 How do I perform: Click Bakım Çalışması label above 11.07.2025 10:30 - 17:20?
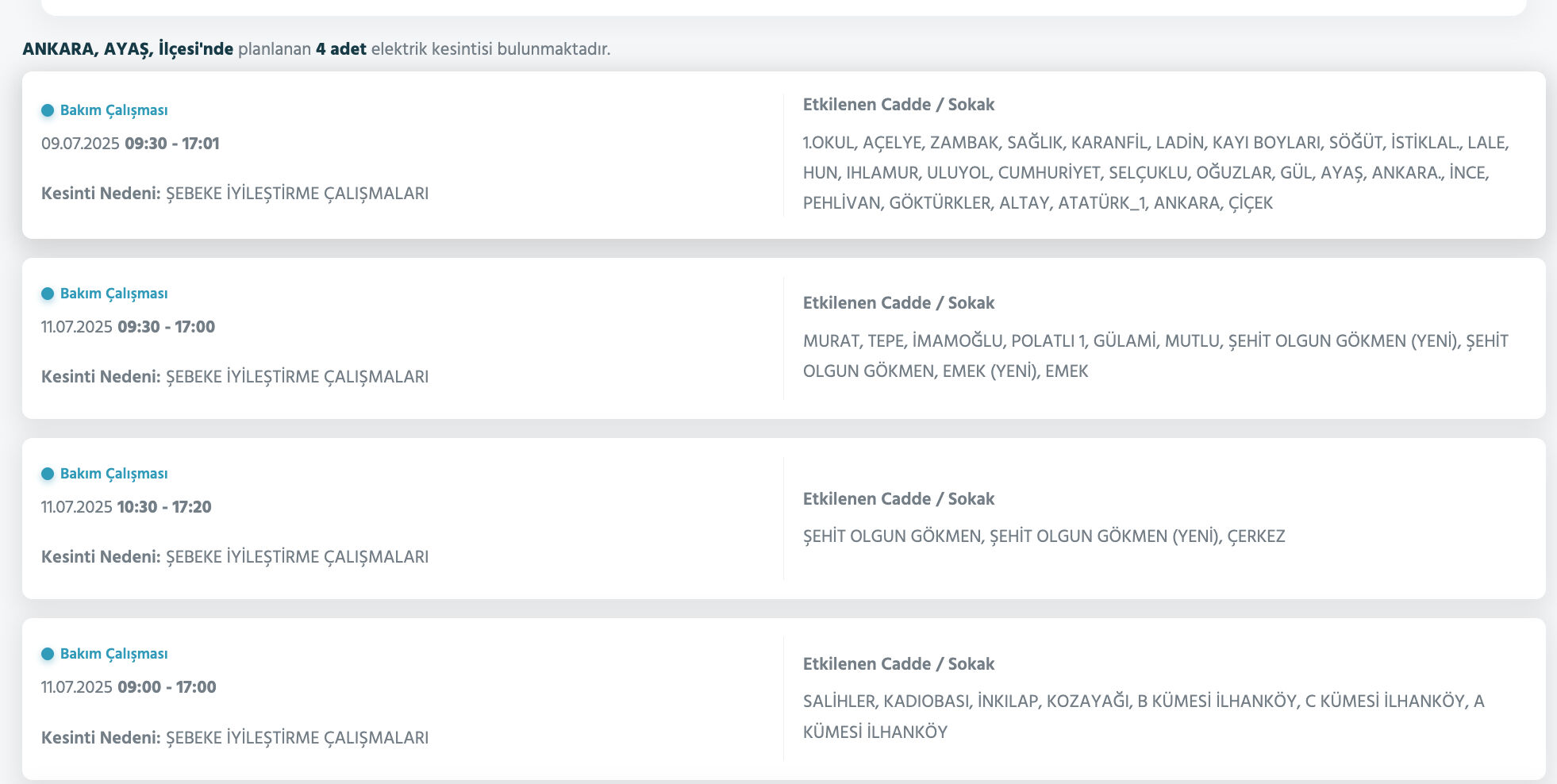coord(113,474)
